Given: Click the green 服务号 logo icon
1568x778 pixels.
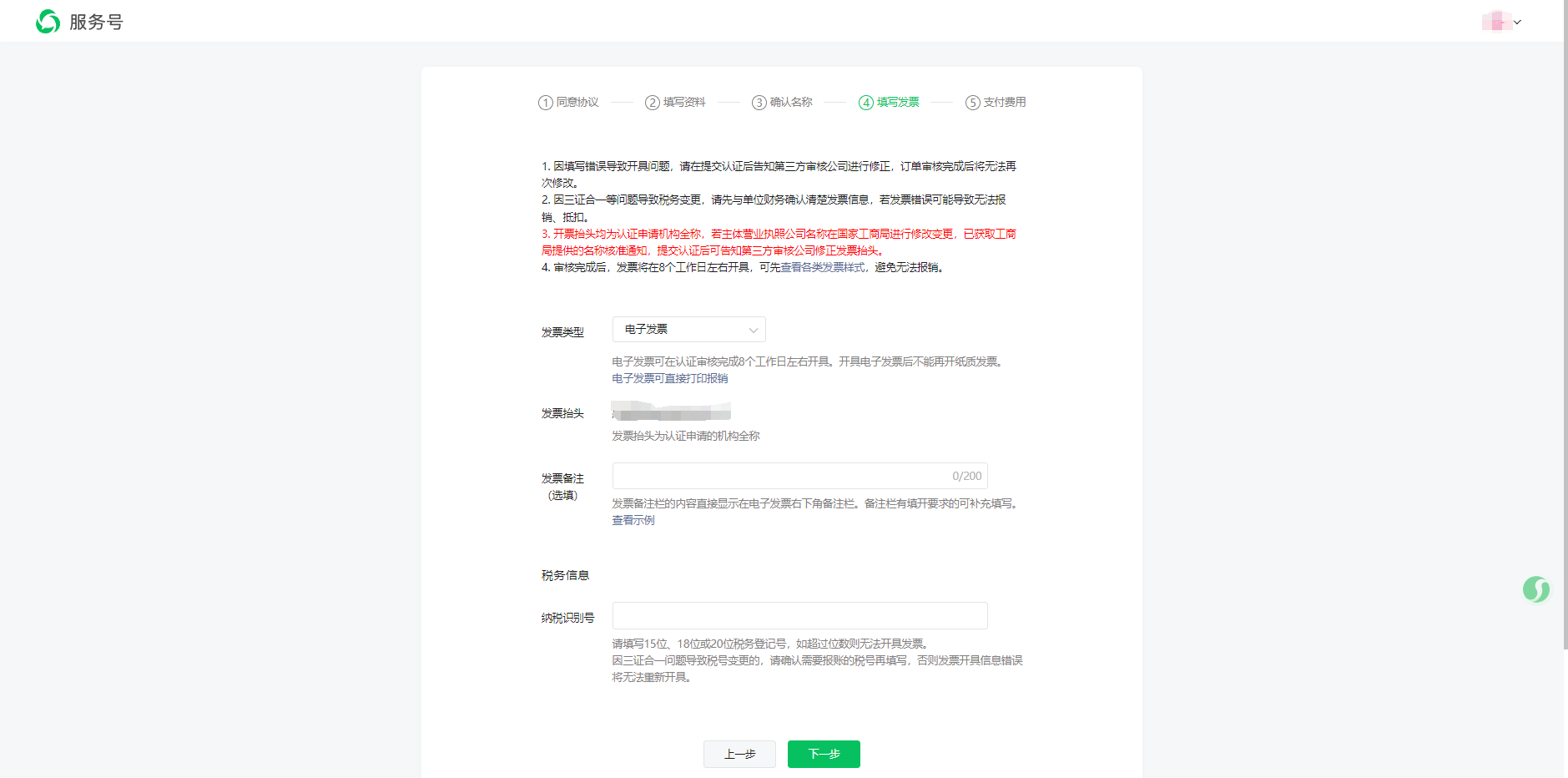Looking at the screenshot, I should pos(48,22).
